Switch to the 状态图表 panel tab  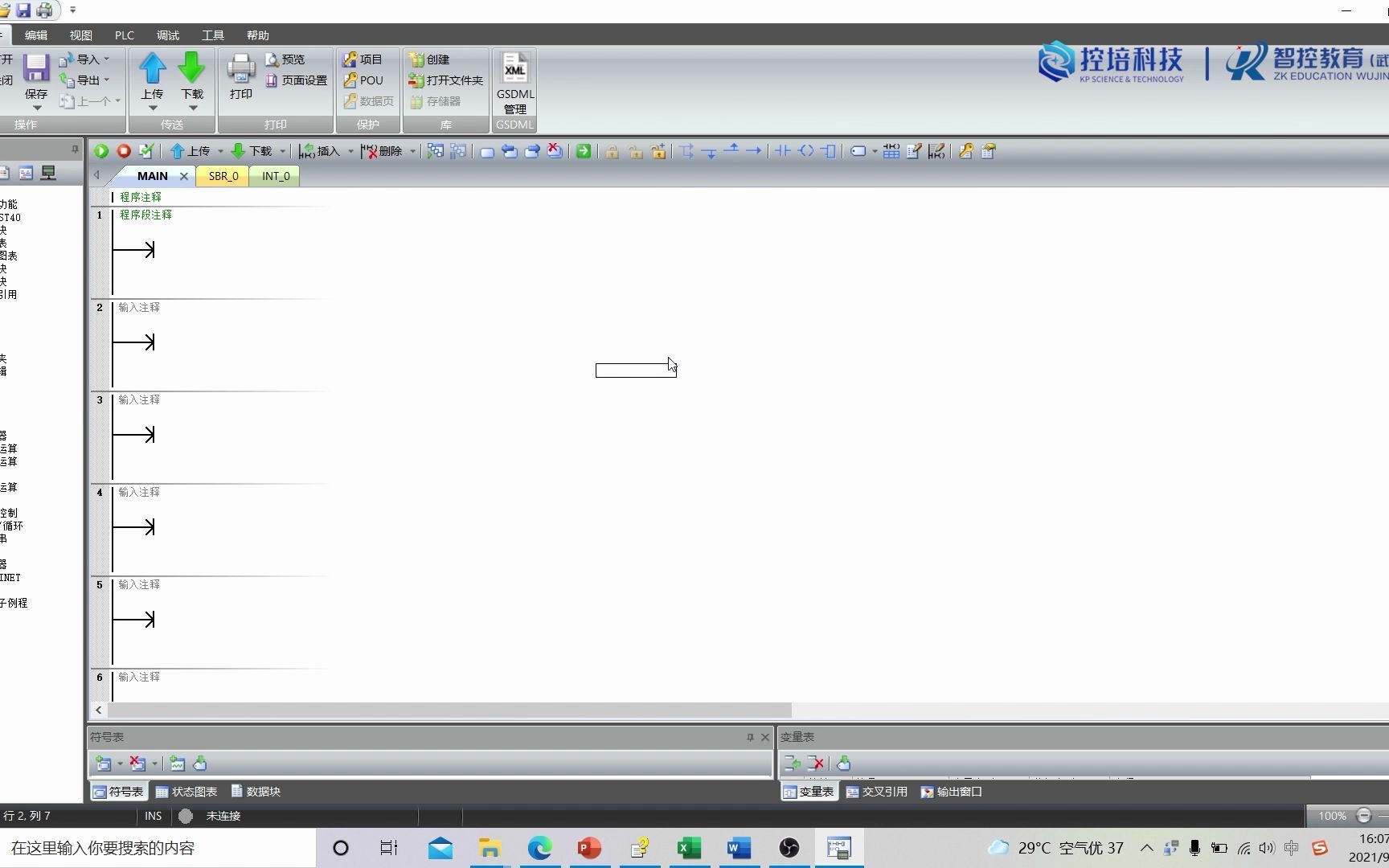(189, 792)
